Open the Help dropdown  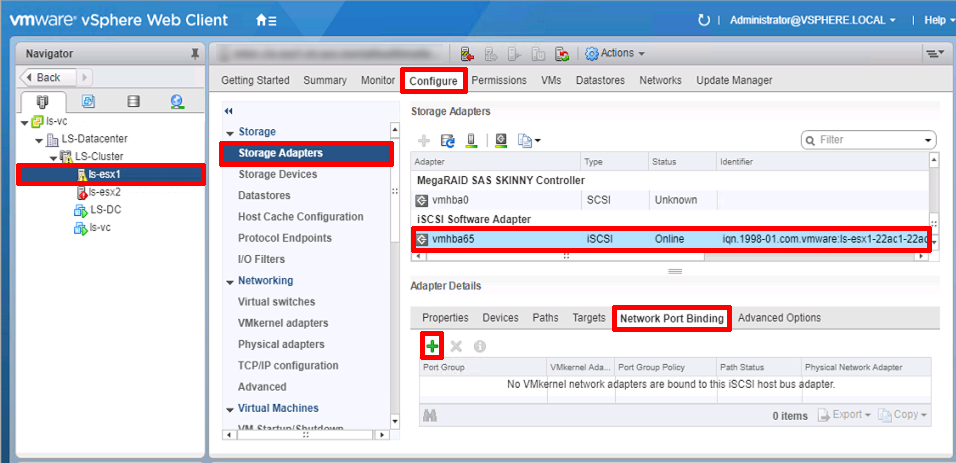939,20
